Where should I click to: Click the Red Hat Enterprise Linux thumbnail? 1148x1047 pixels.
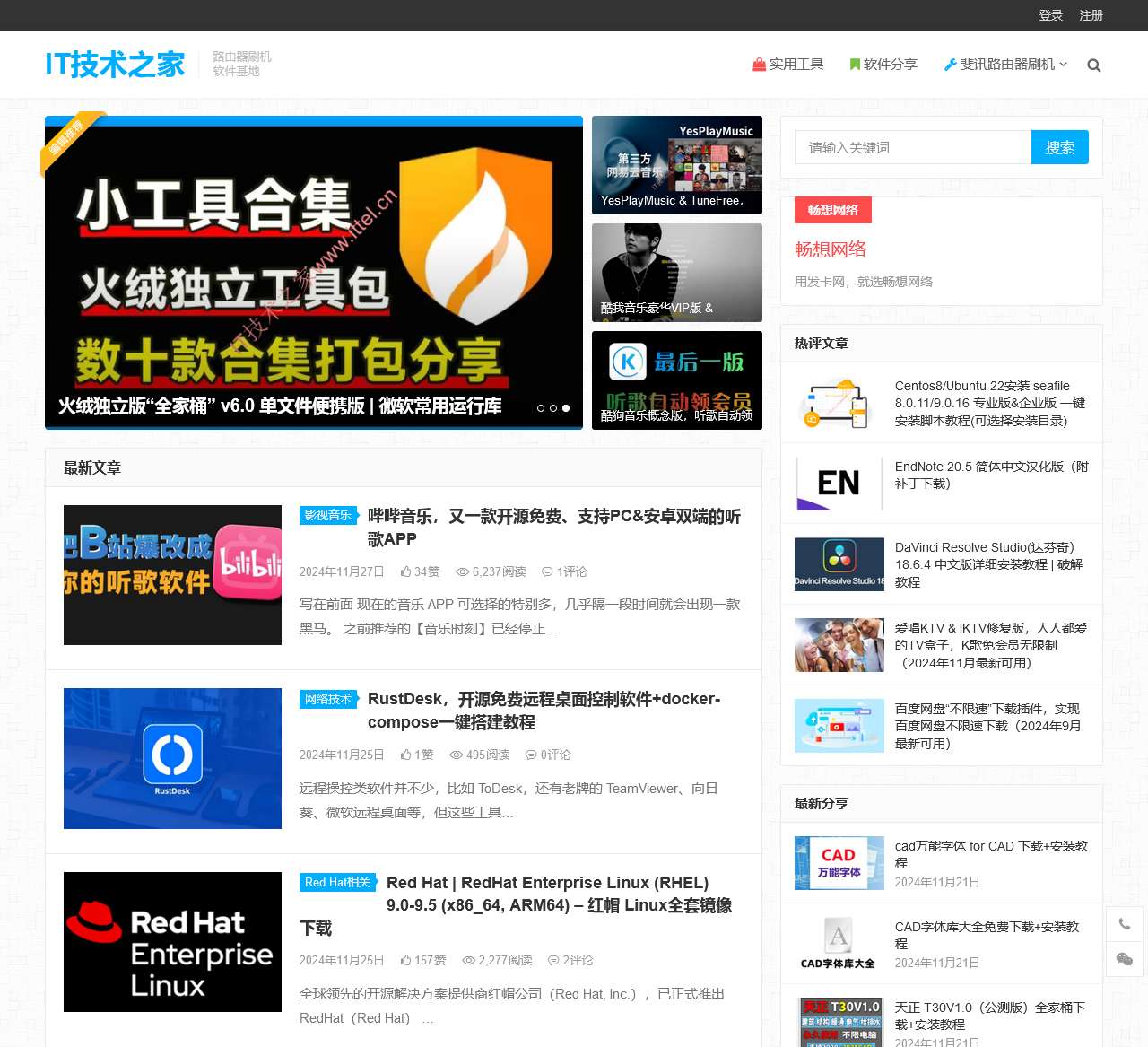tap(172, 942)
